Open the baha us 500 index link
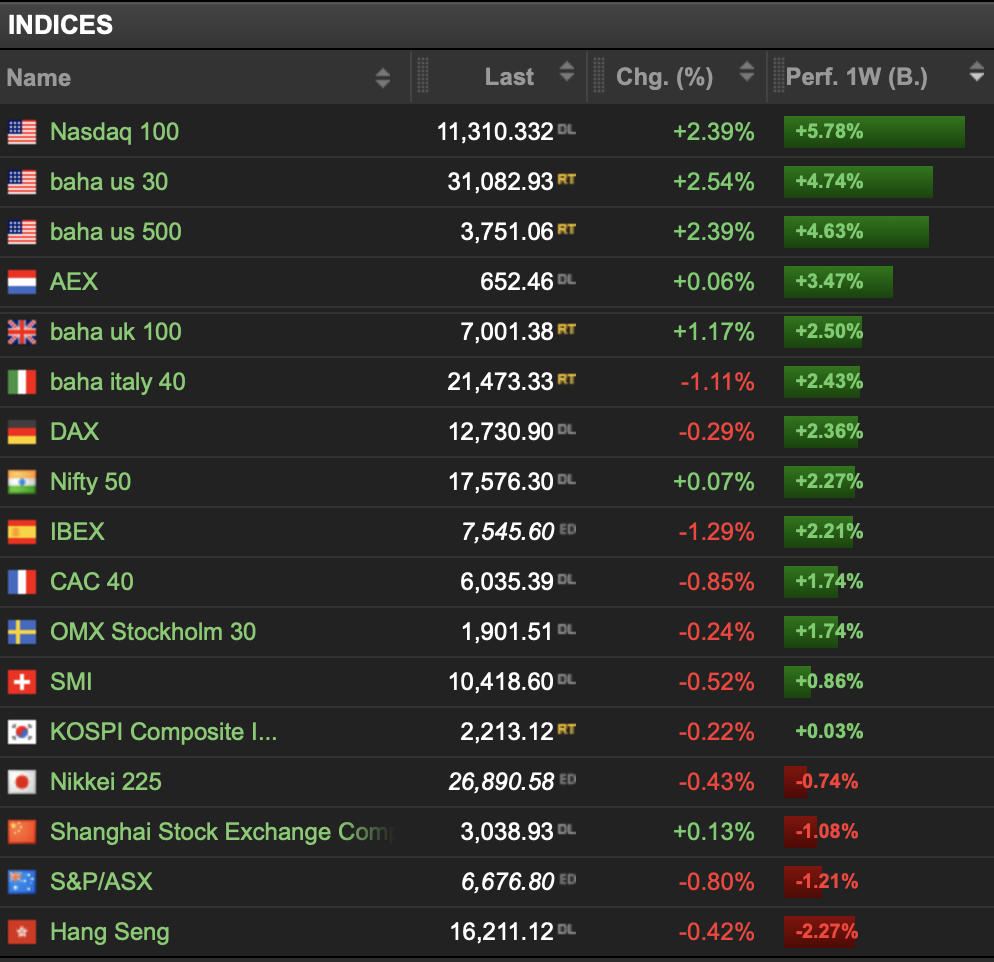 pyautogui.click(x=116, y=232)
